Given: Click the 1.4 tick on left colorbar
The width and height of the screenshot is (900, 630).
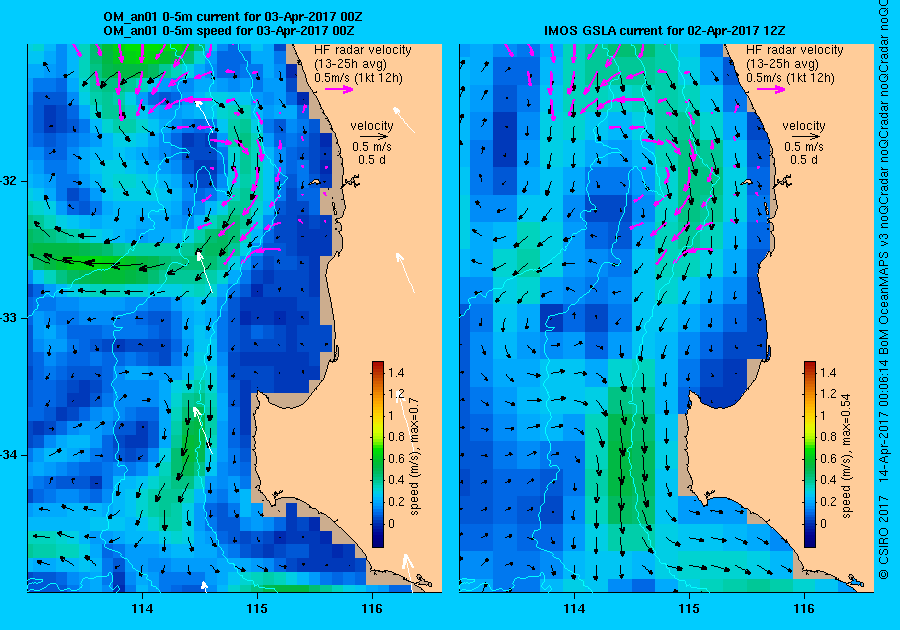Looking at the screenshot, I should (x=396, y=372).
